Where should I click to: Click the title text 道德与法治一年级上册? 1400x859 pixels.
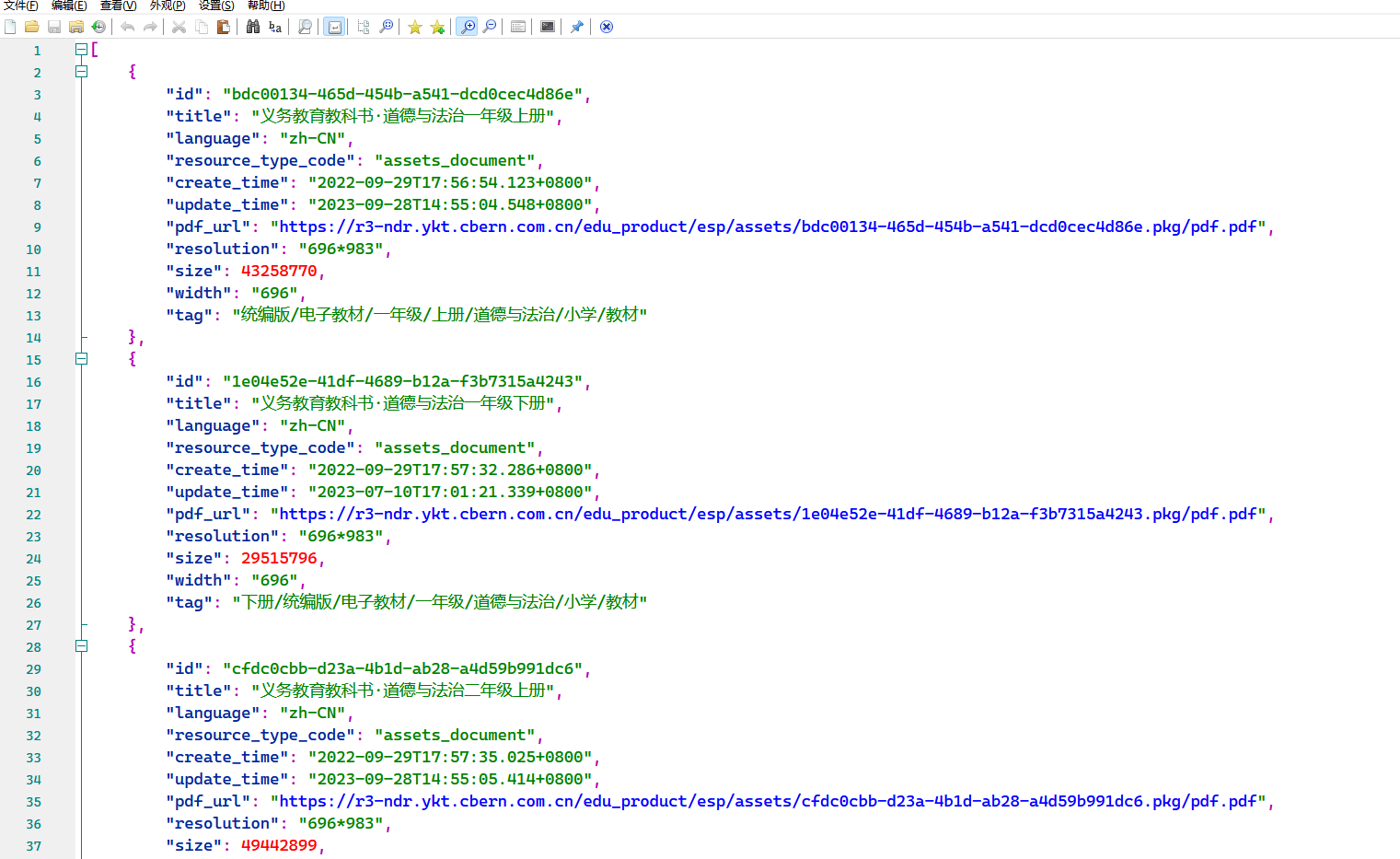(x=465, y=116)
